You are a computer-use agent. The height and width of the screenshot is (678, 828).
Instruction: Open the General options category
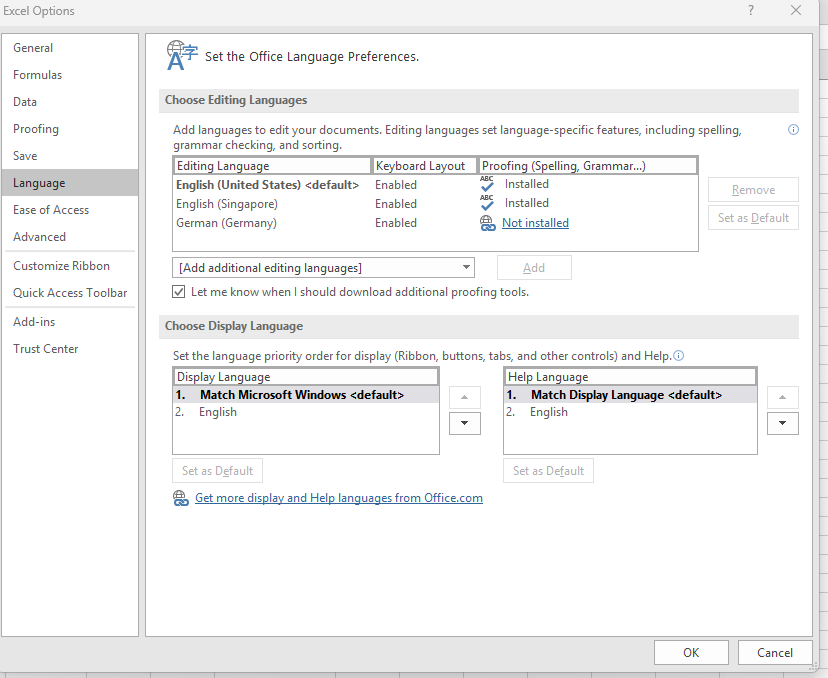click(x=70, y=48)
